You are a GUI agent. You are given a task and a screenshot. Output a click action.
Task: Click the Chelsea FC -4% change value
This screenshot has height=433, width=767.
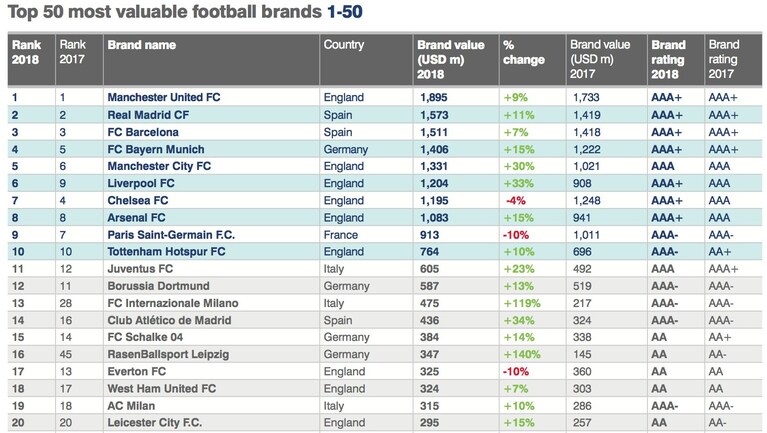pos(516,201)
